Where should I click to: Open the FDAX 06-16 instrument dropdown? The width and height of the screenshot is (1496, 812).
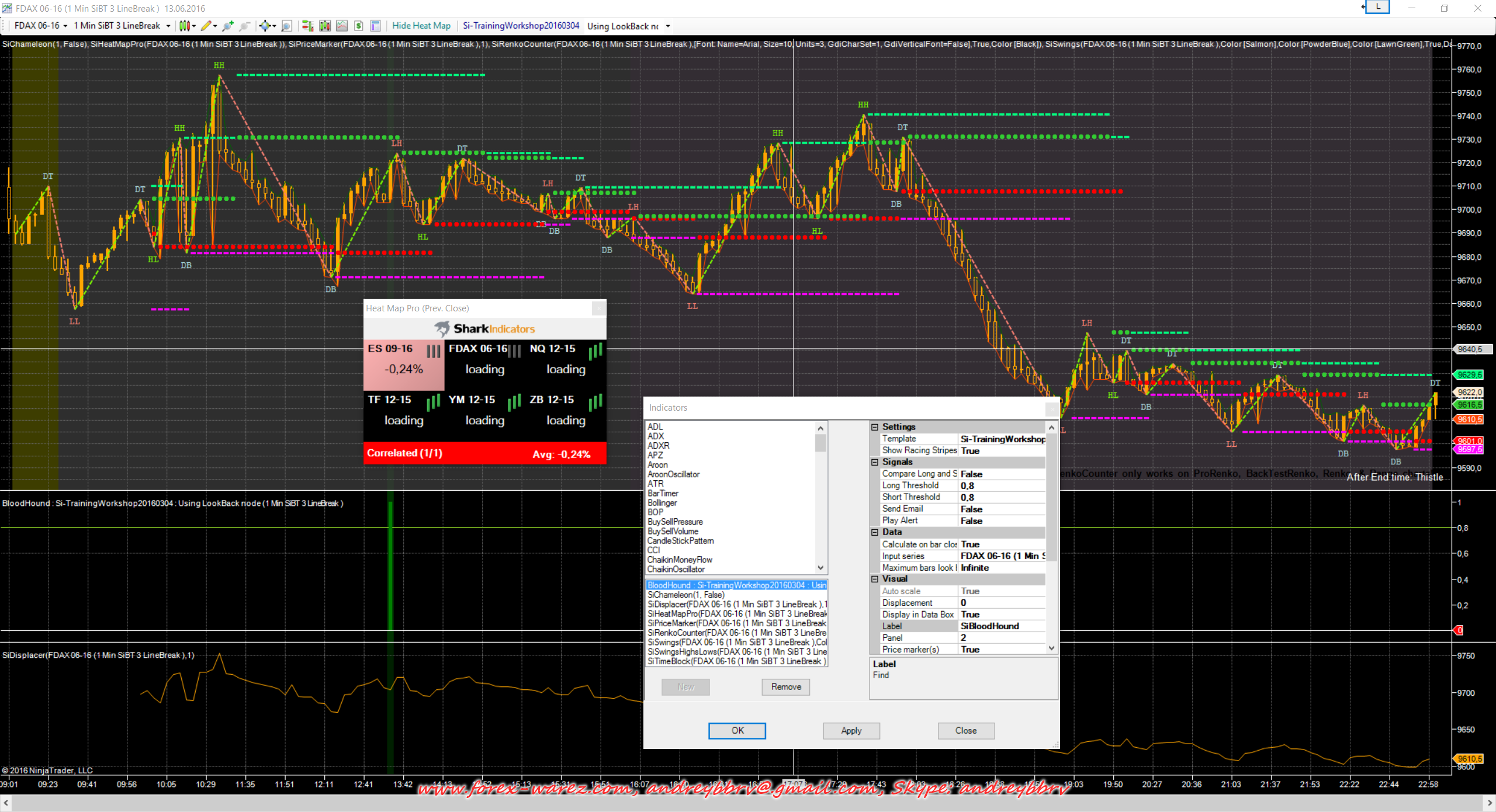pos(41,26)
